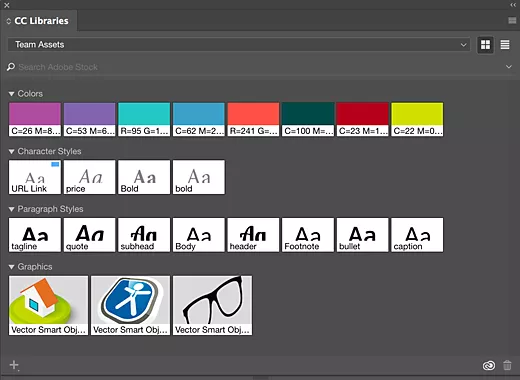Close the CC Libraries panel

coord(7,5)
